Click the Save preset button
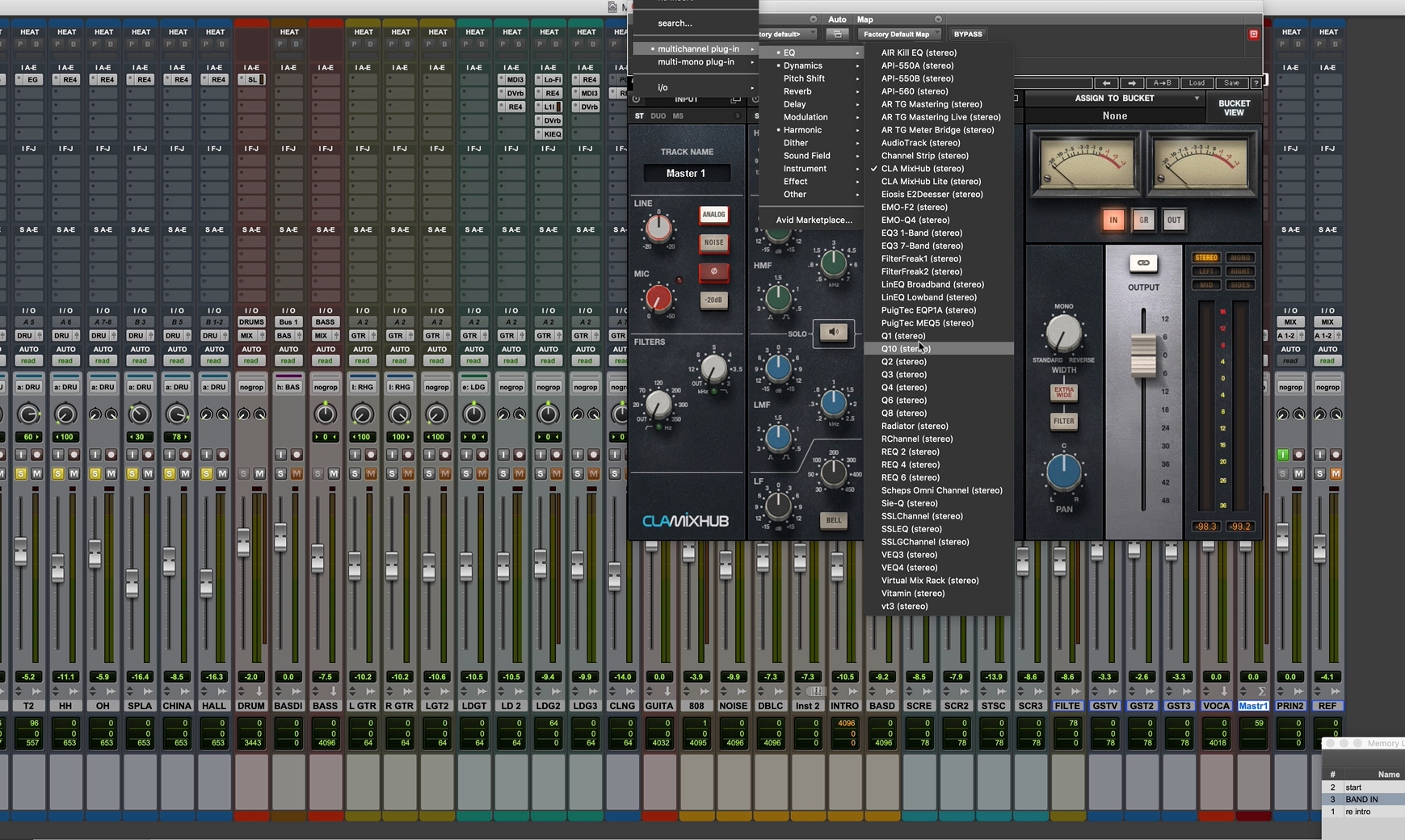1405x840 pixels. [x=1231, y=83]
